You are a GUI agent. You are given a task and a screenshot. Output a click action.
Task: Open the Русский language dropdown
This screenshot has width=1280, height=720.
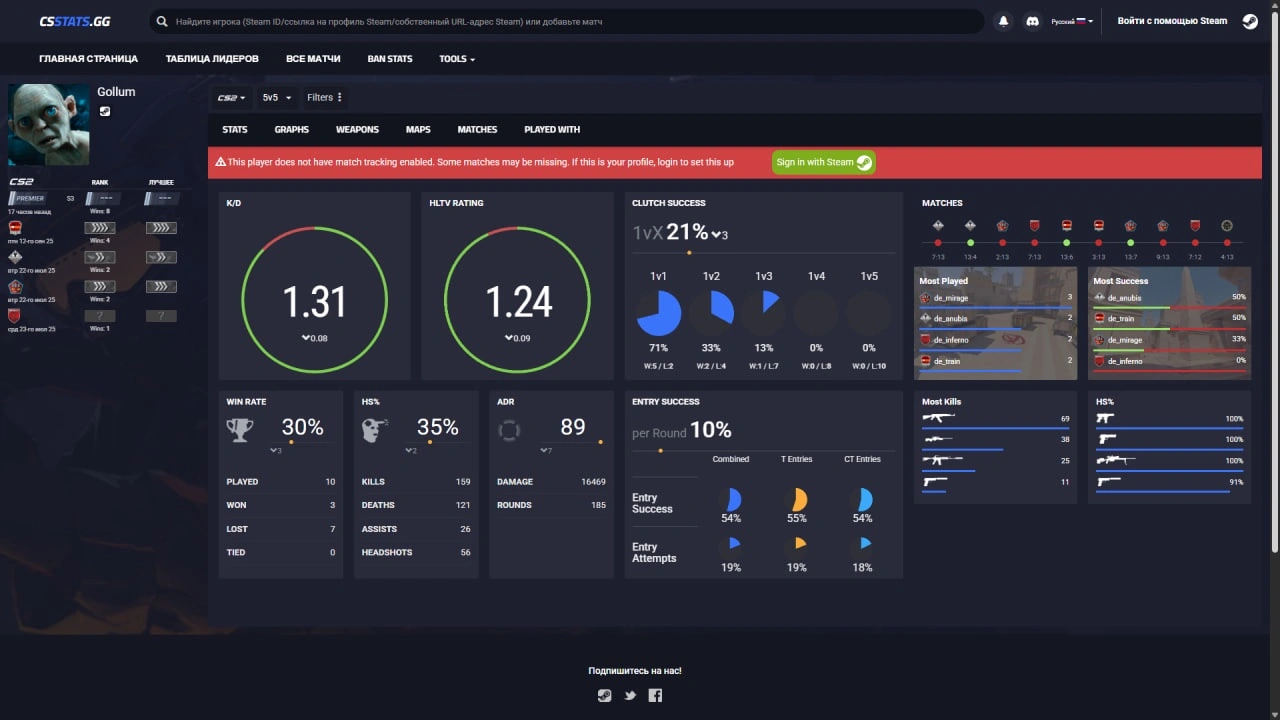tap(1072, 21)
